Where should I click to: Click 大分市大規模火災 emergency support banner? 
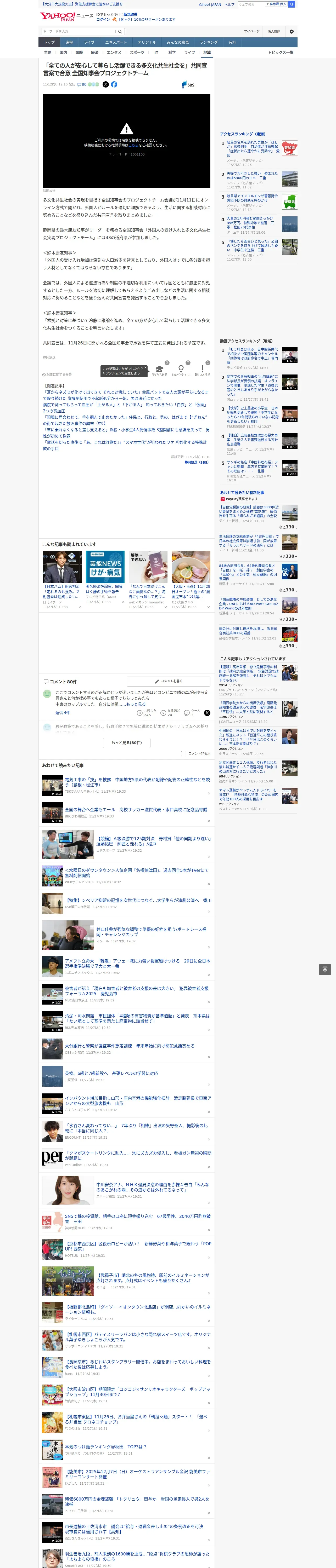(x=82, y=4)
